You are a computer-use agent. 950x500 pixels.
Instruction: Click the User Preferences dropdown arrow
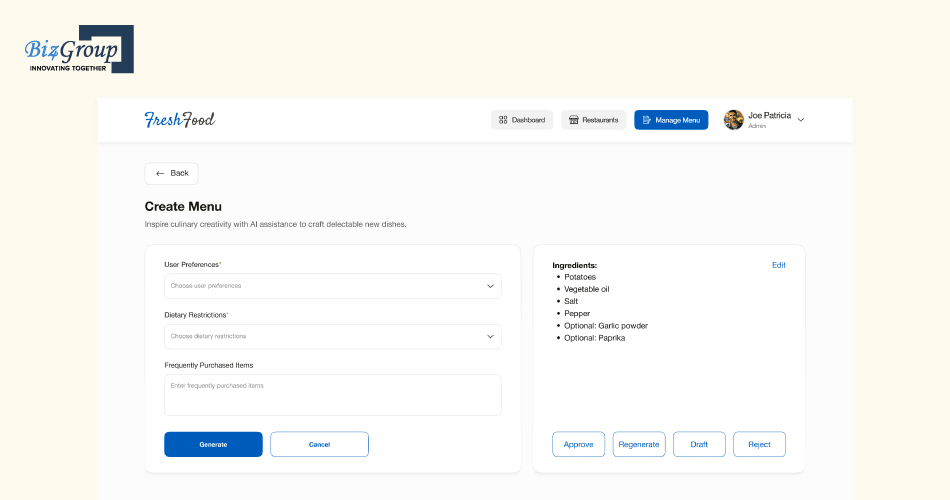(490, 286)
